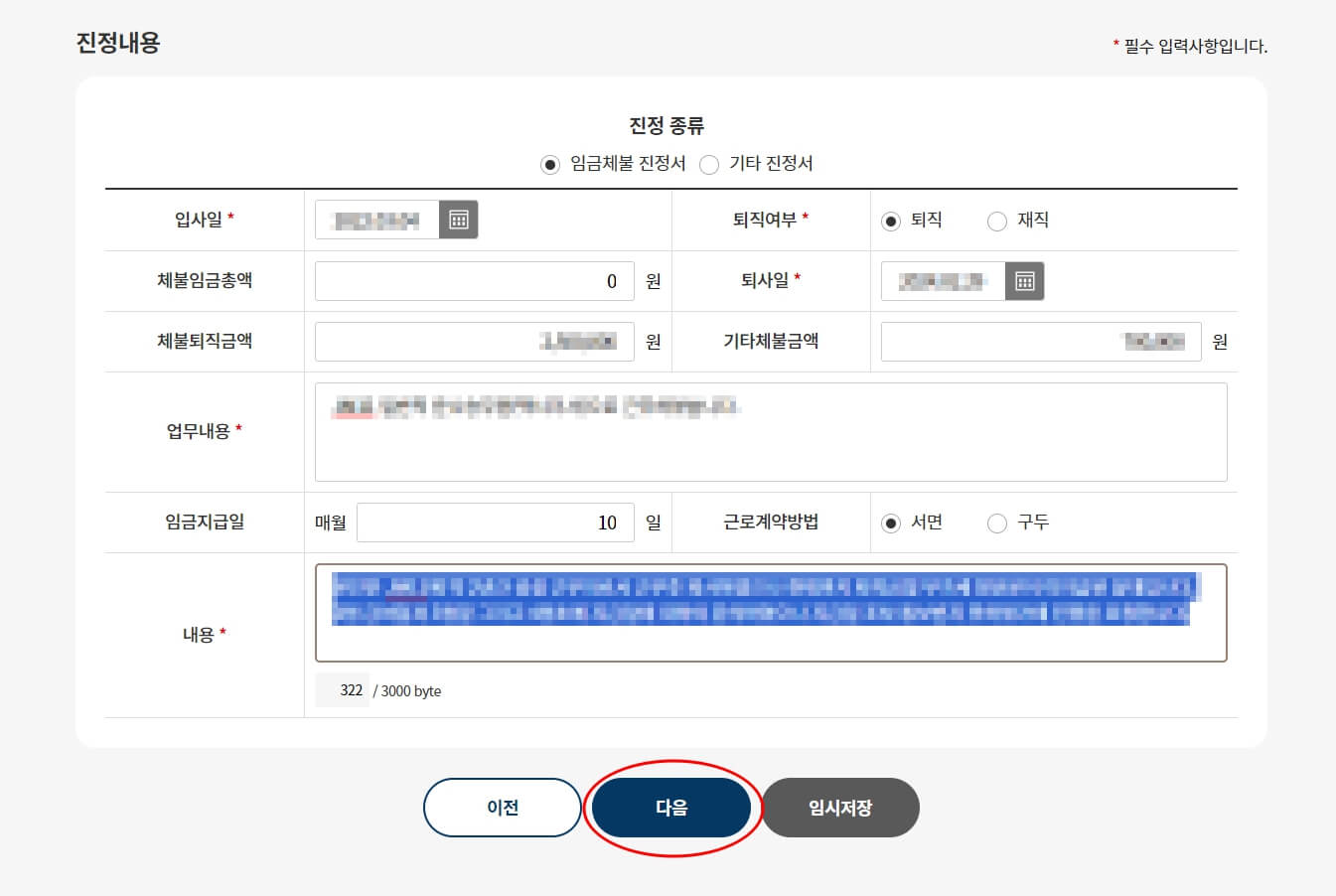Click the 322 byte counter

coord(343,690)
